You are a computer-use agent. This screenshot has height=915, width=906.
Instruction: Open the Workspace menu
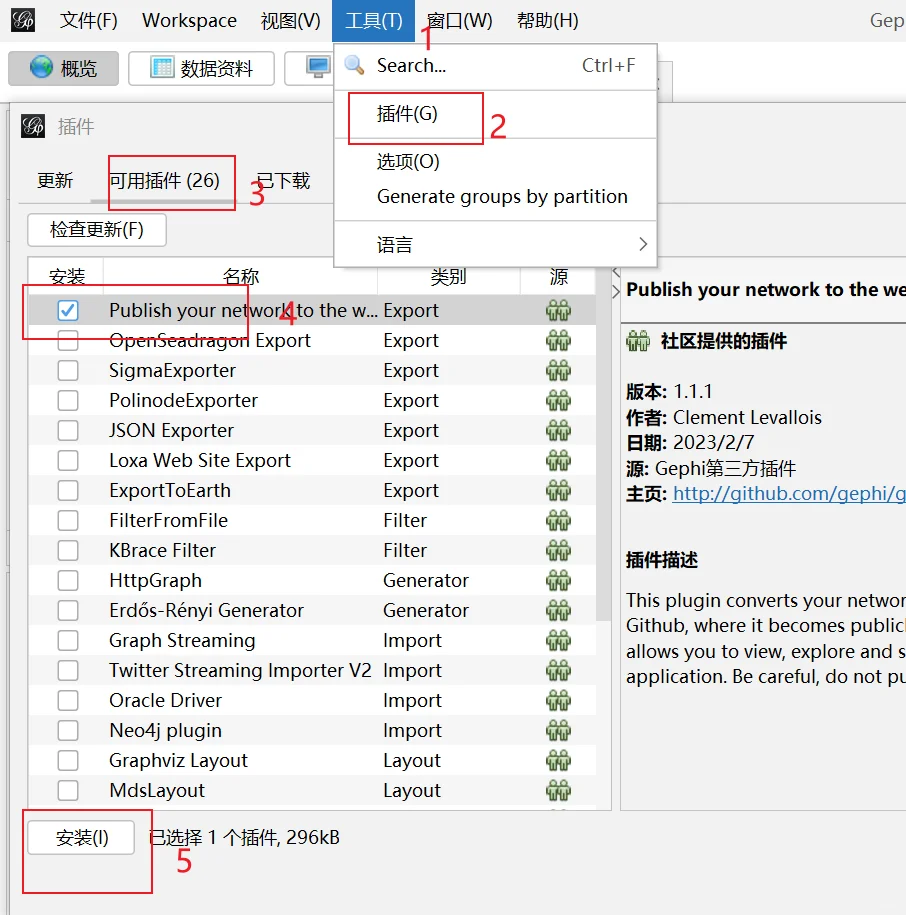point(190,20)
